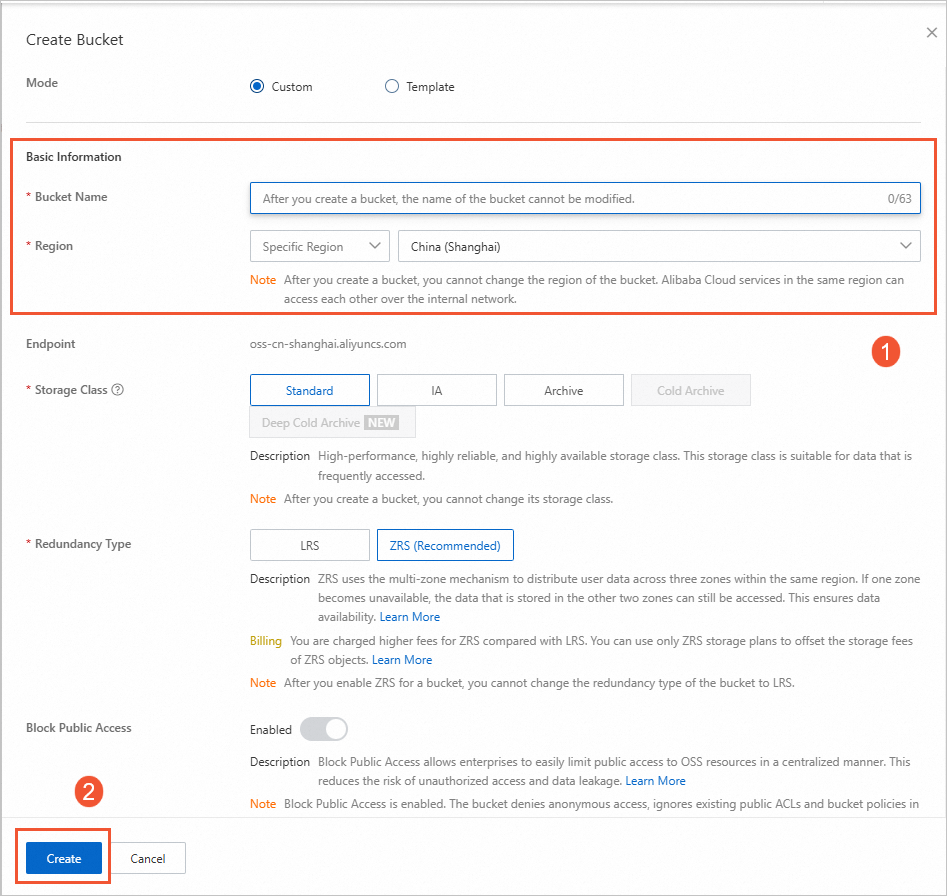947x896 pixels.
Task: Choose the Standard storage class
Action: pos(310,390)
